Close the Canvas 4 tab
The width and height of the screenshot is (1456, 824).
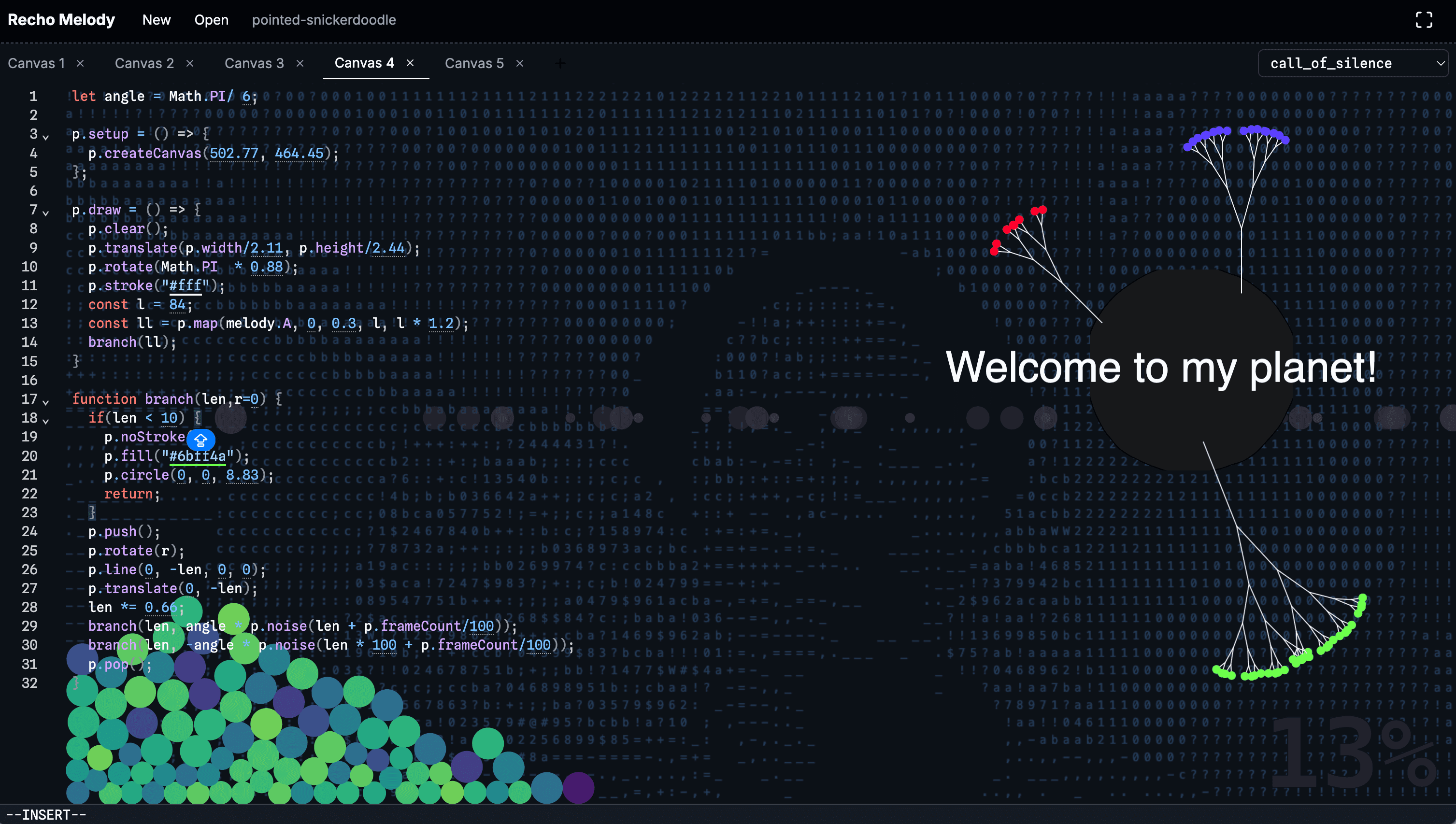pos(410,63)
